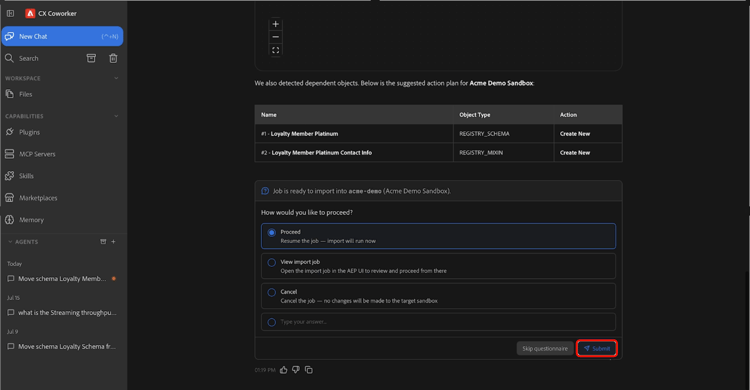This screenshot has height=390, width=750.
Task: Select the custom answer radio button
Action: click(272, 322)
